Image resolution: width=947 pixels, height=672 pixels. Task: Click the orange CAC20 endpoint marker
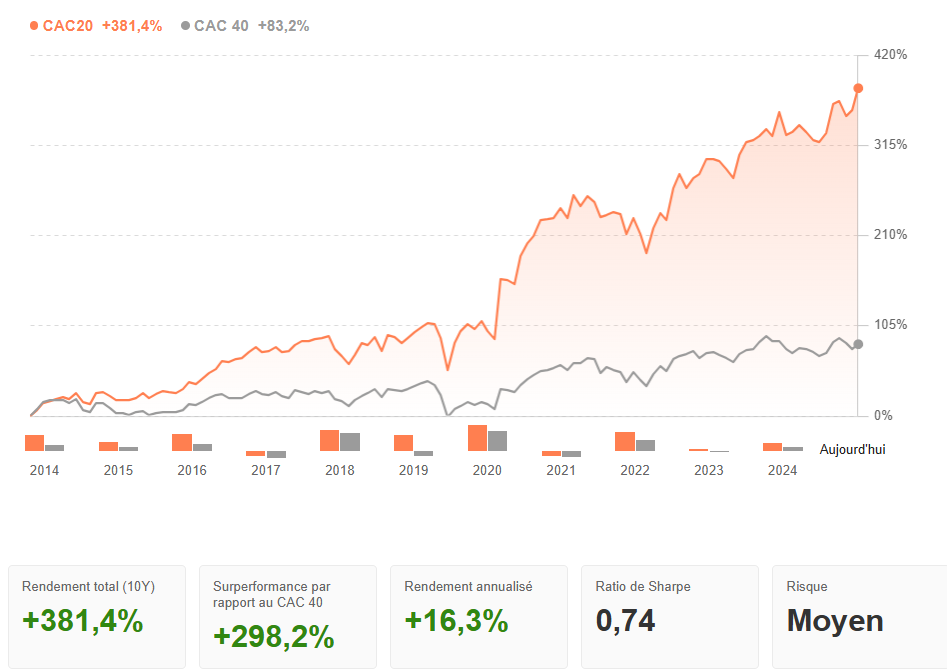coord(858,88)
